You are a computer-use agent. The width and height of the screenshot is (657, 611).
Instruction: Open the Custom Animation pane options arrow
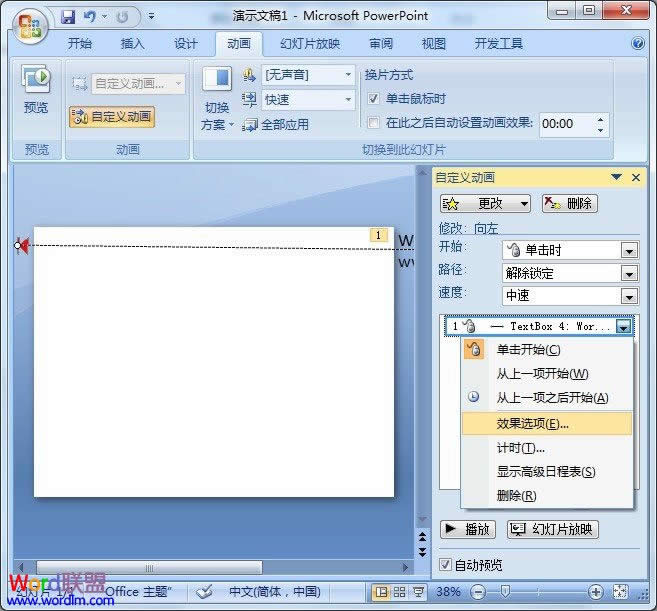[616, 177]
